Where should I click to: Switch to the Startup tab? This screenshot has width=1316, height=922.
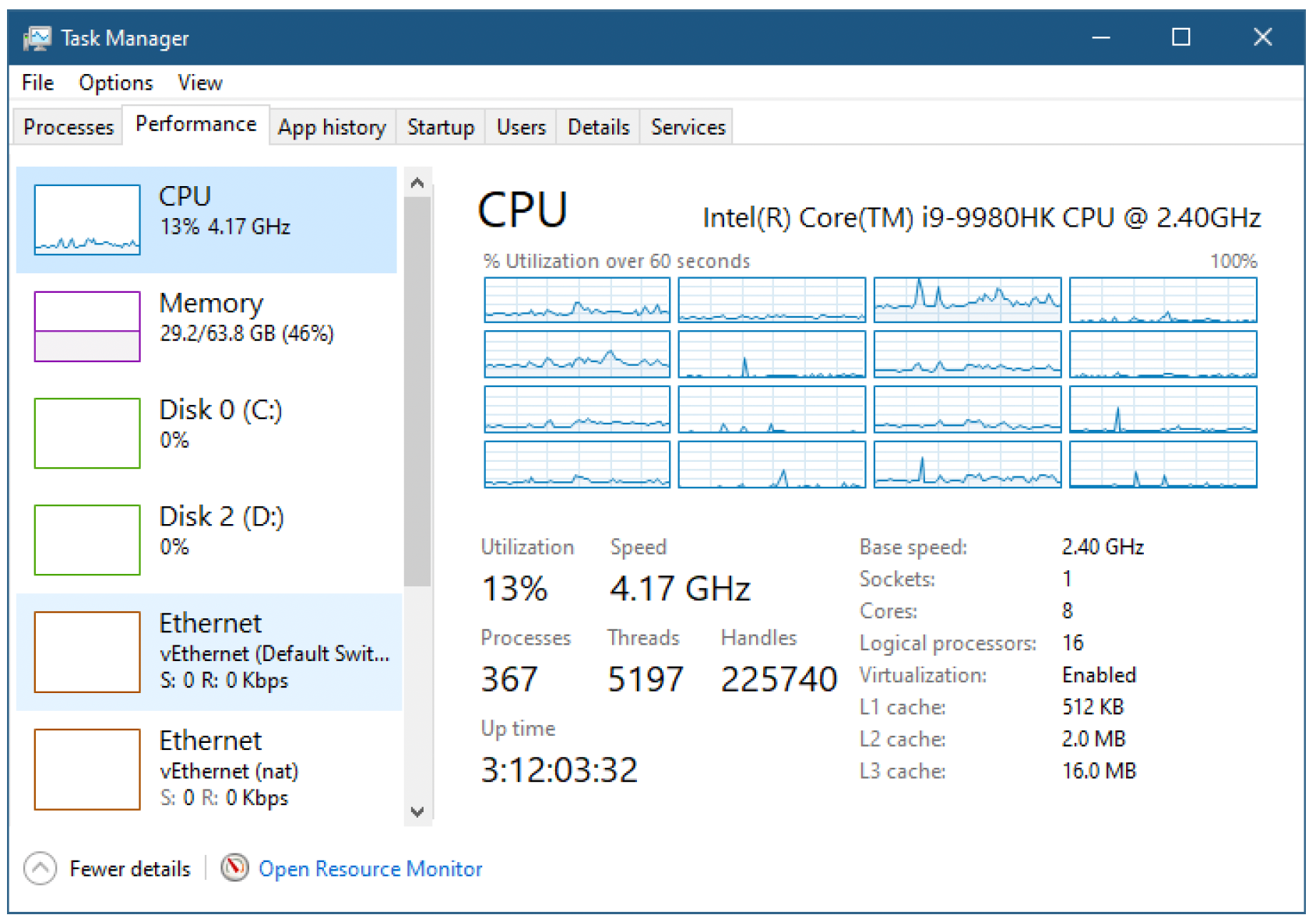tap(441, 127)
